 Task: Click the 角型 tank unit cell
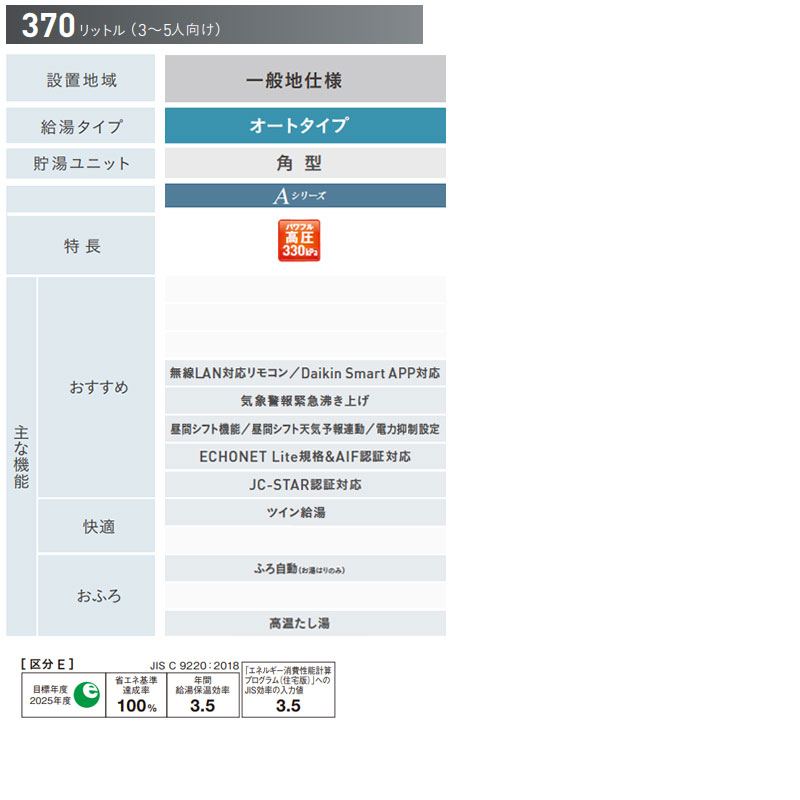[305, 163]
